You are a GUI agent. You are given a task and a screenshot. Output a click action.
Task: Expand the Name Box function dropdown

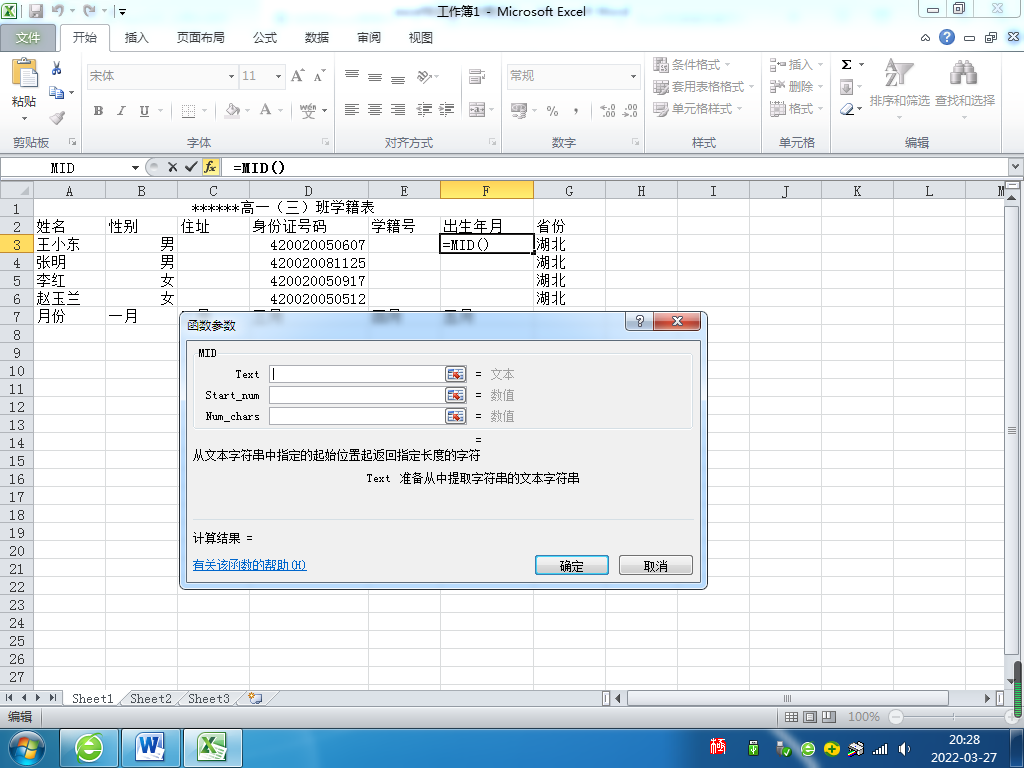click(x=135, y=168)
